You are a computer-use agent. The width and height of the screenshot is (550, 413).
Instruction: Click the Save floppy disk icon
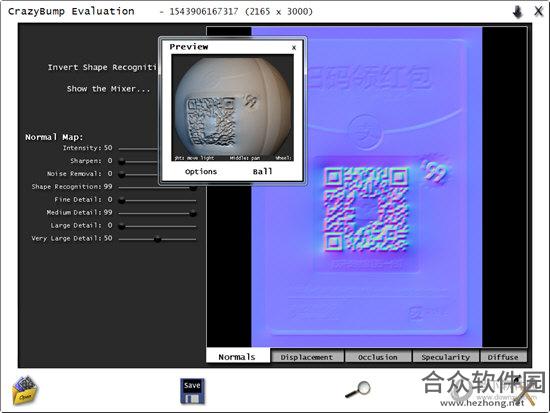click(x=192, y=391)
